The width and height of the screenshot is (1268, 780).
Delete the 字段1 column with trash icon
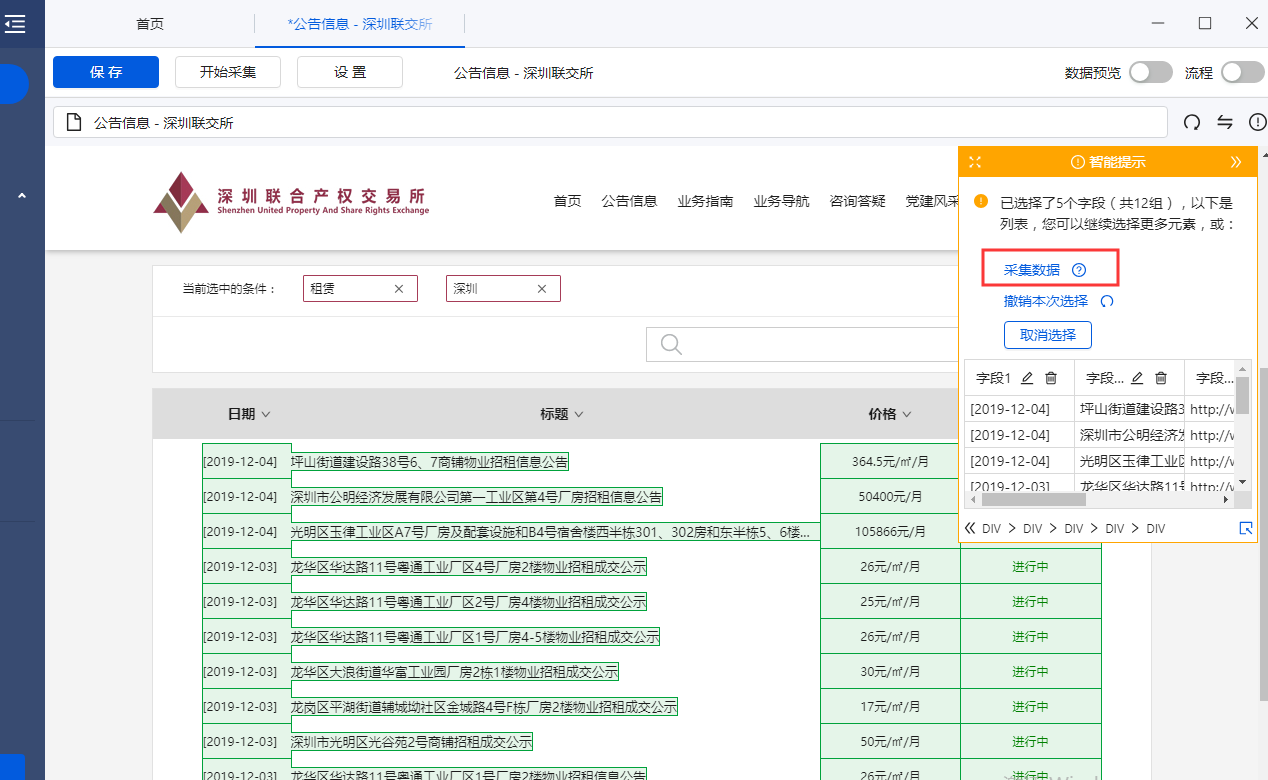[x=1051, y=378]
